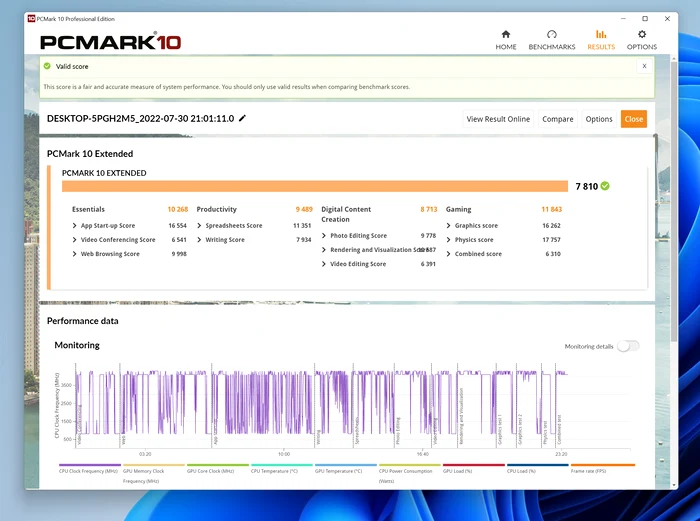This screenshot has width=700, height=521.
Task: Open the result Options button
Action: [x=599, y=119]
